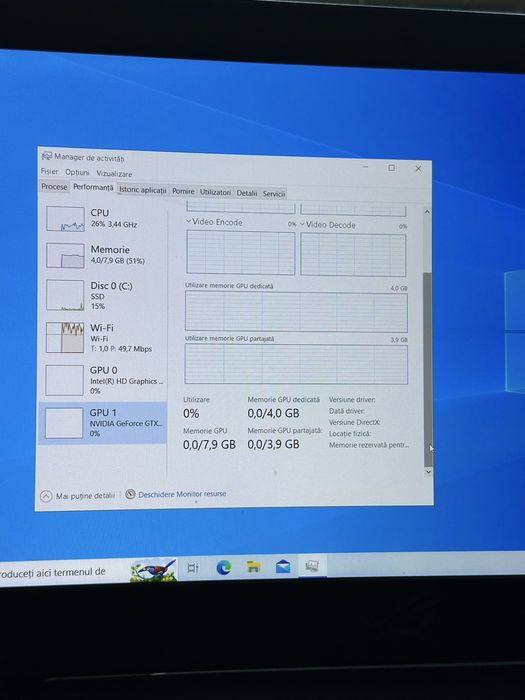This screenshot has height=700, width=525.
Task: Select the Wi-Fi performance item
Action: [x=104, y=338]
